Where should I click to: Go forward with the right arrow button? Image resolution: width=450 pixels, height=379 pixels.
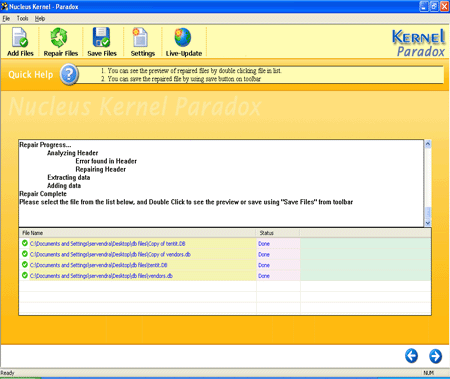click(435, 356)
